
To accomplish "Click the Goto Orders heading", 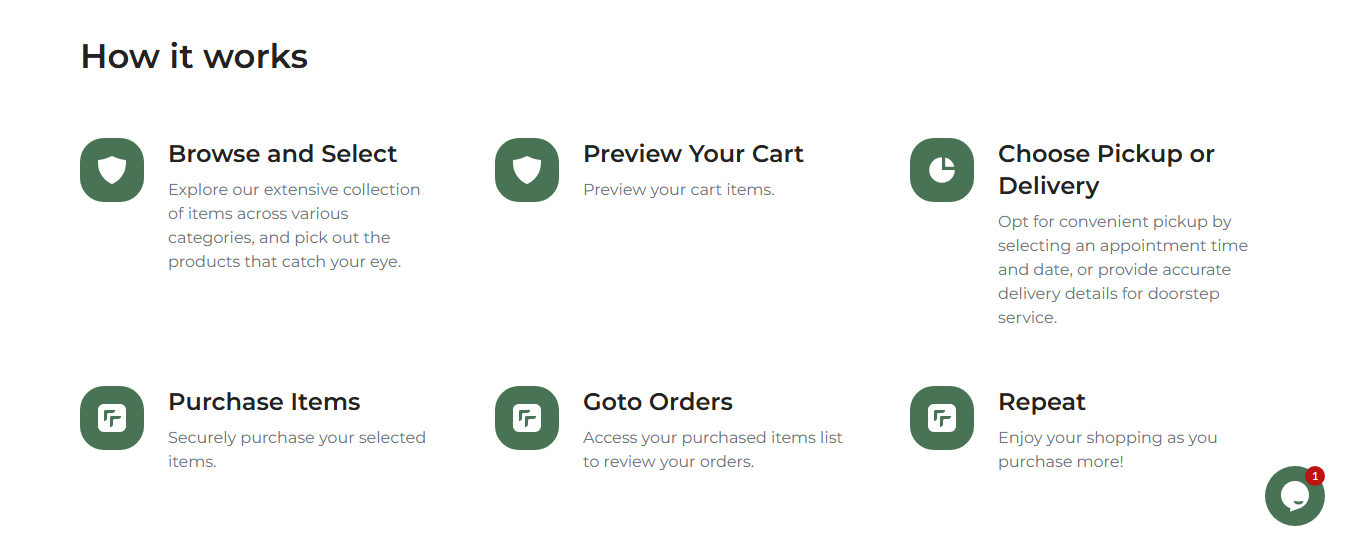I will (x=658, y=402).
